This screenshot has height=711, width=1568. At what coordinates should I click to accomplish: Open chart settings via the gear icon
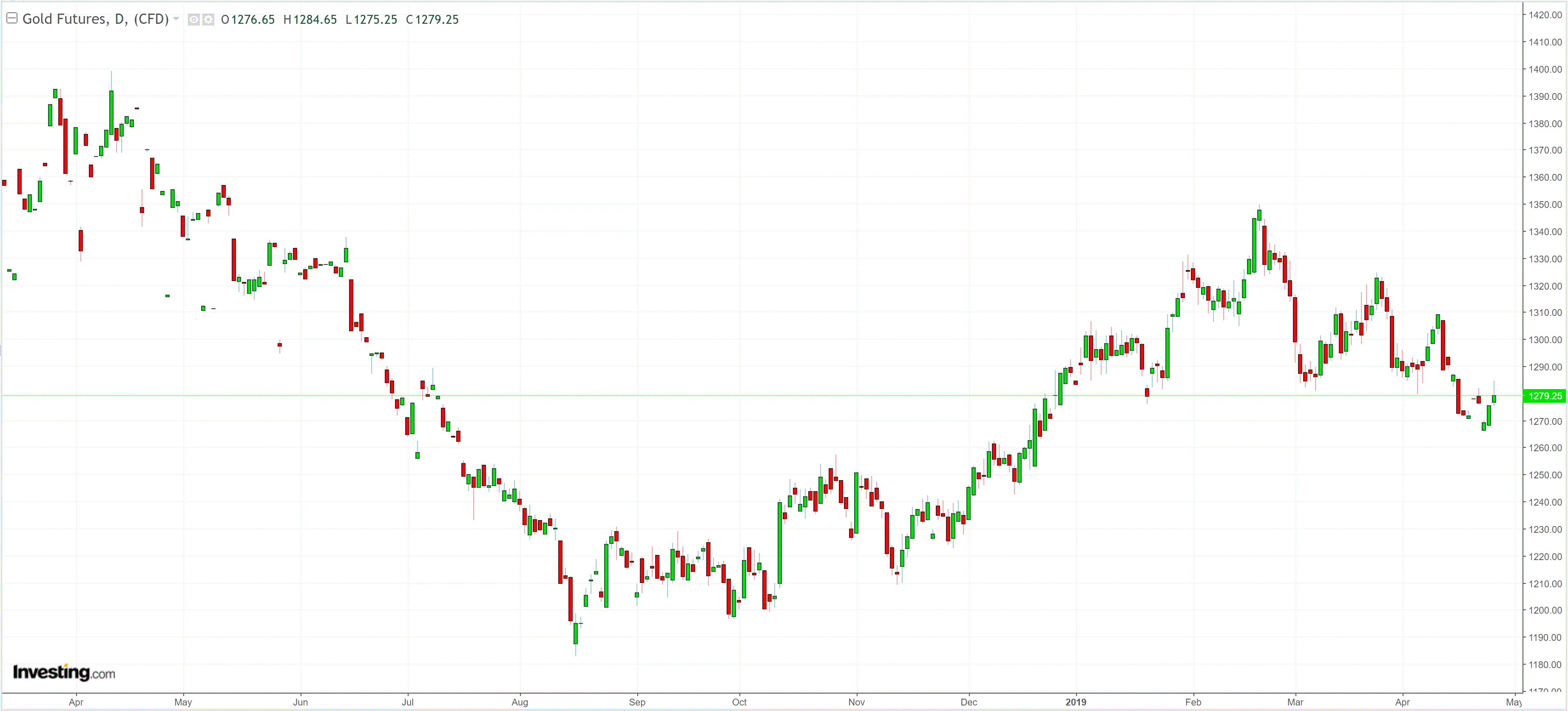click(x=208, y=20)
